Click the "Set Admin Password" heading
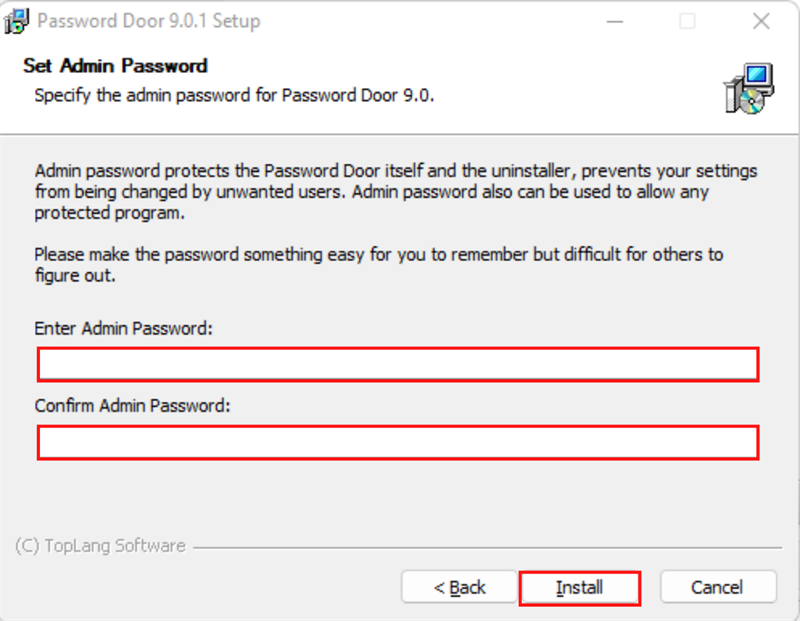Viewport: 800px width, 621px height. click(115, 66)
